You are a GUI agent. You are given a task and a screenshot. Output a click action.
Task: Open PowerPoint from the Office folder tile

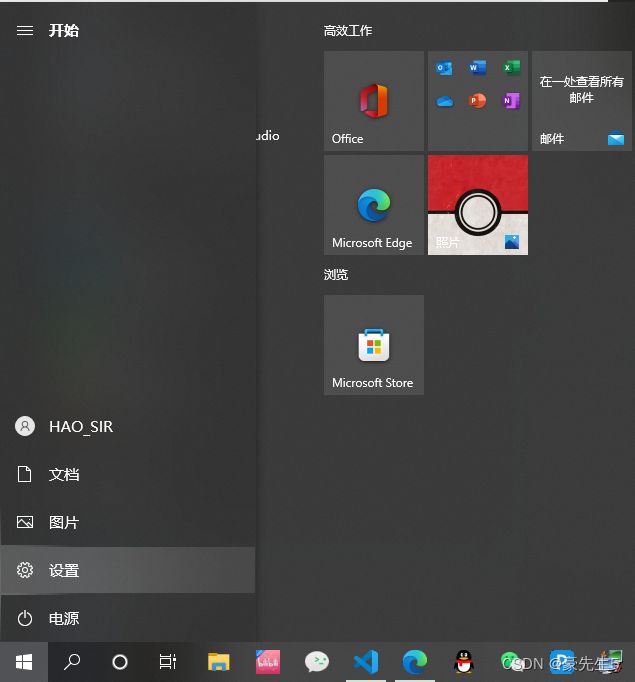click(x=478, y=101)
